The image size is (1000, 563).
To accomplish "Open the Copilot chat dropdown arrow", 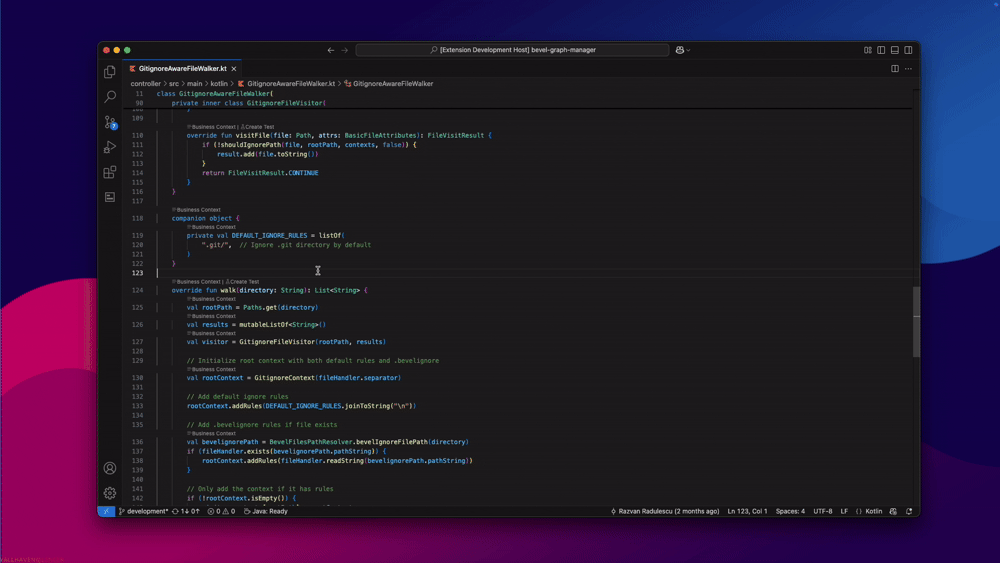I will (689, 50).
